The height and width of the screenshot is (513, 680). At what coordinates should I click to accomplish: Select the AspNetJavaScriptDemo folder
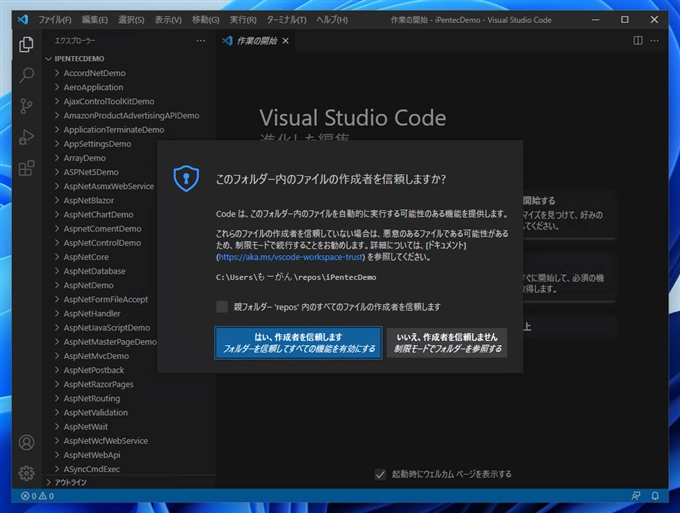pos(107,328)
